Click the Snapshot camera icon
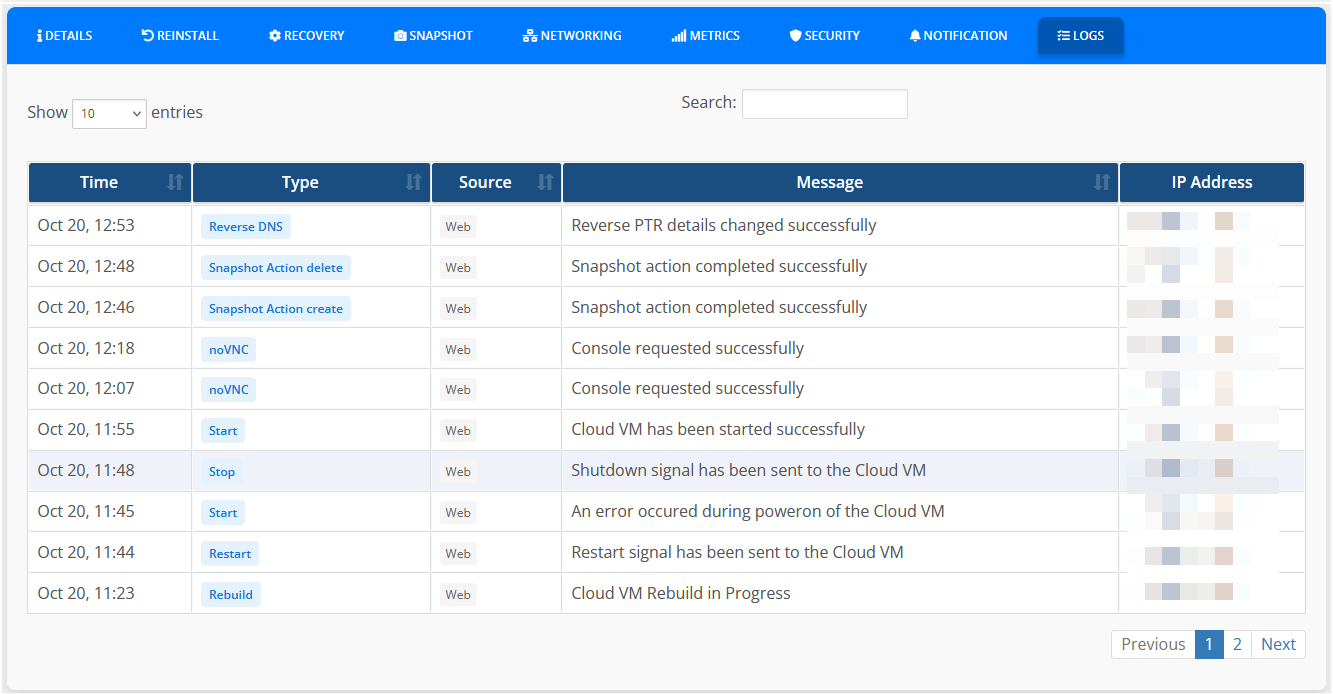Image resolution: width=1333 pixels, height=694 pixels. (400, 35)
